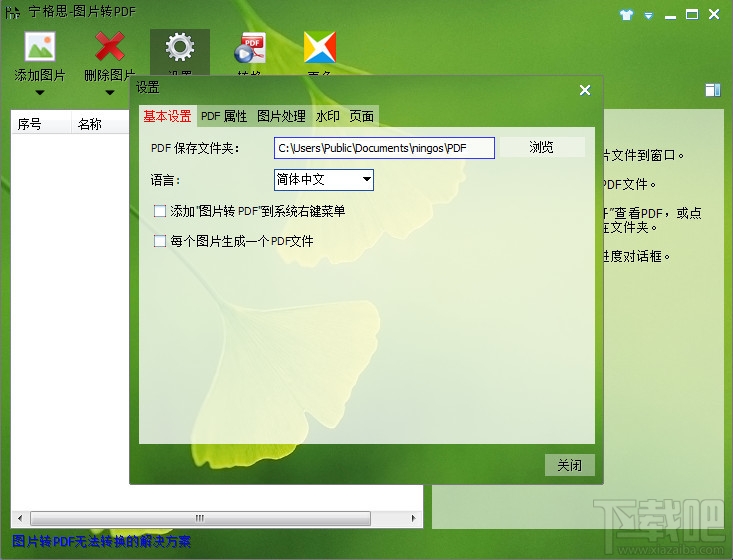Maximize the main window
This screenshot has height=560, width=733.
pyautogui.click(x=692, y=14)
